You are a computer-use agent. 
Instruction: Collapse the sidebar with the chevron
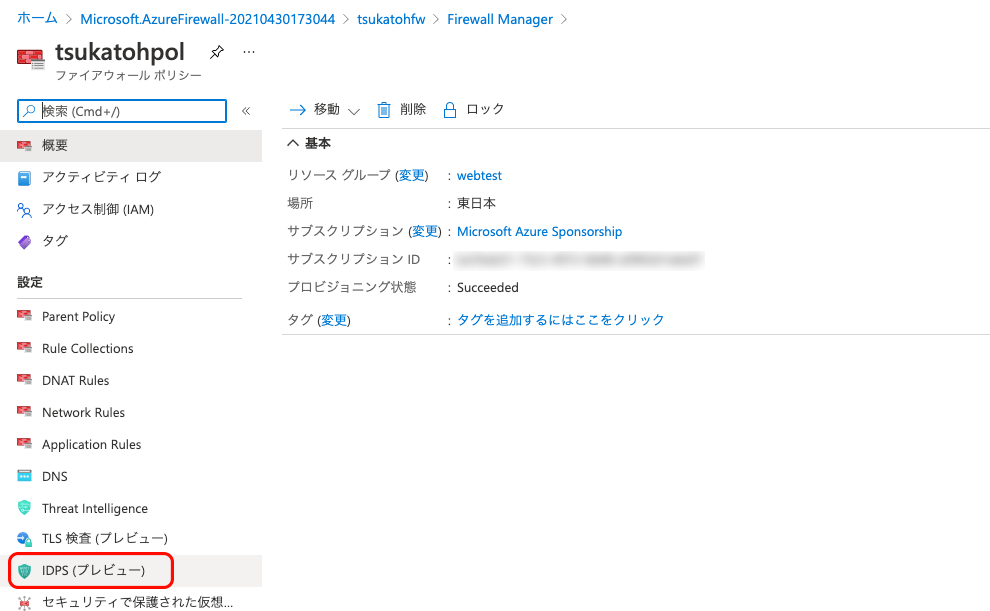245,111
